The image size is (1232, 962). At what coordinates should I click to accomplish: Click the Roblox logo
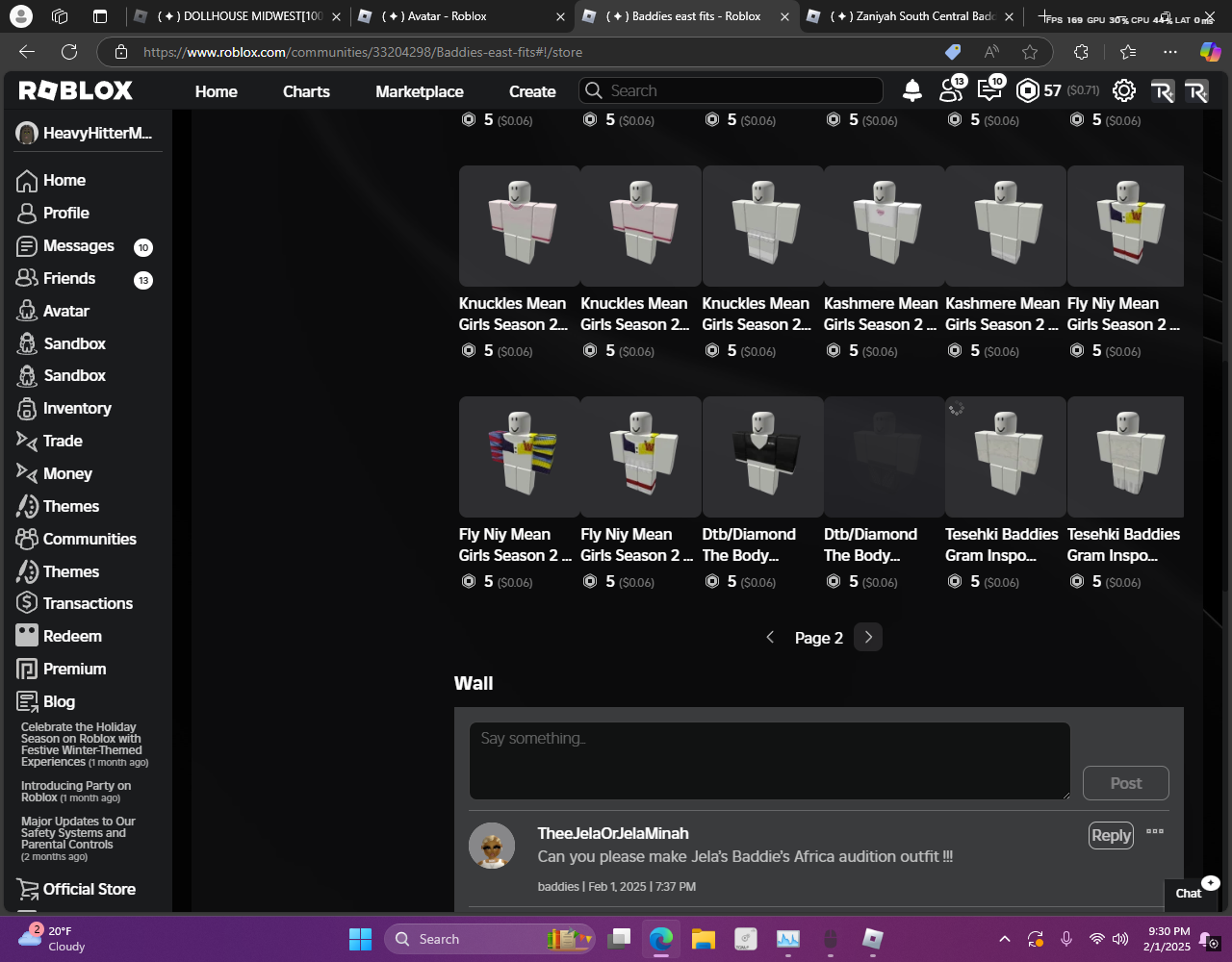(76, 90)
